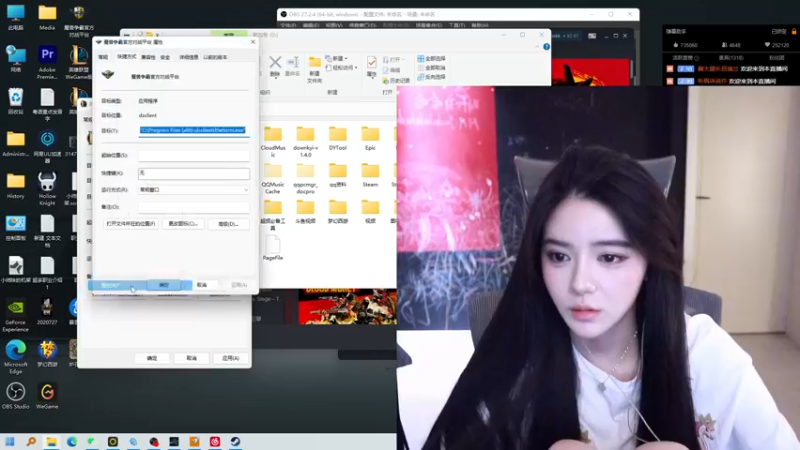
Task: Open the GeForce Experience desktop shortcut
Action: coord(15,316)
